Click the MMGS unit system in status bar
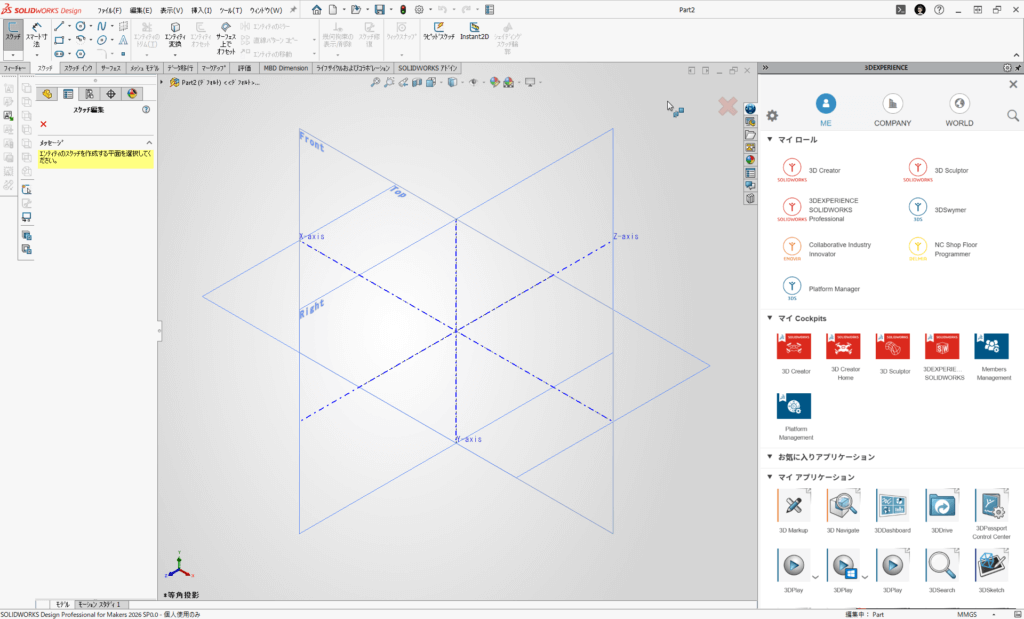 point(966,613)
